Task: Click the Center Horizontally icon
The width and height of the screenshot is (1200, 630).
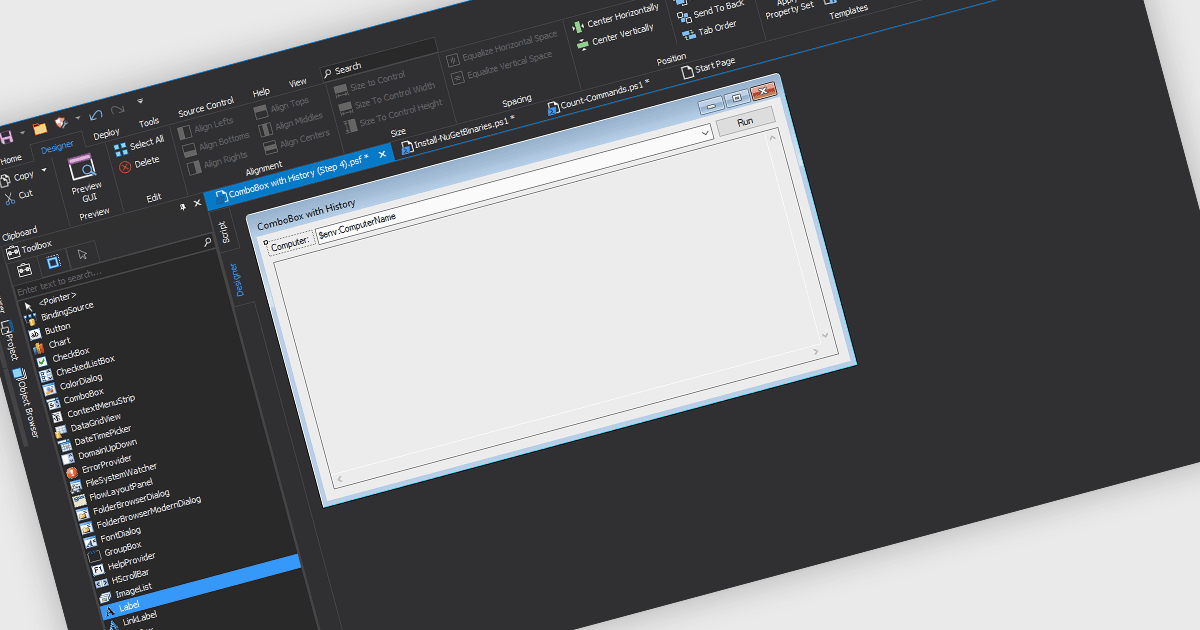Action: (577, 26)
